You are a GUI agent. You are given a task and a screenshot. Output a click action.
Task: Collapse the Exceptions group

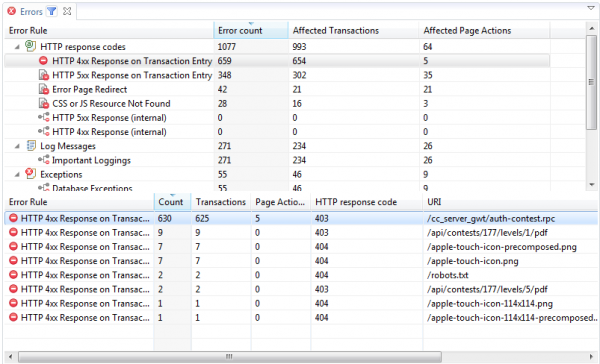pyautogui.click(x=17, y=174)
